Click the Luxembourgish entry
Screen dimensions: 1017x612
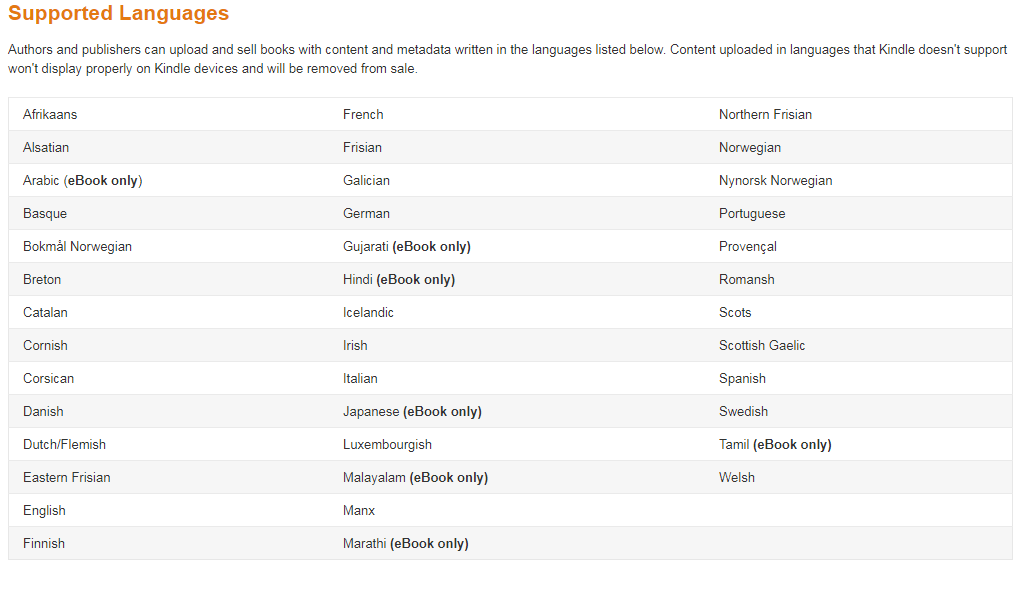click(x=387, y=444)
